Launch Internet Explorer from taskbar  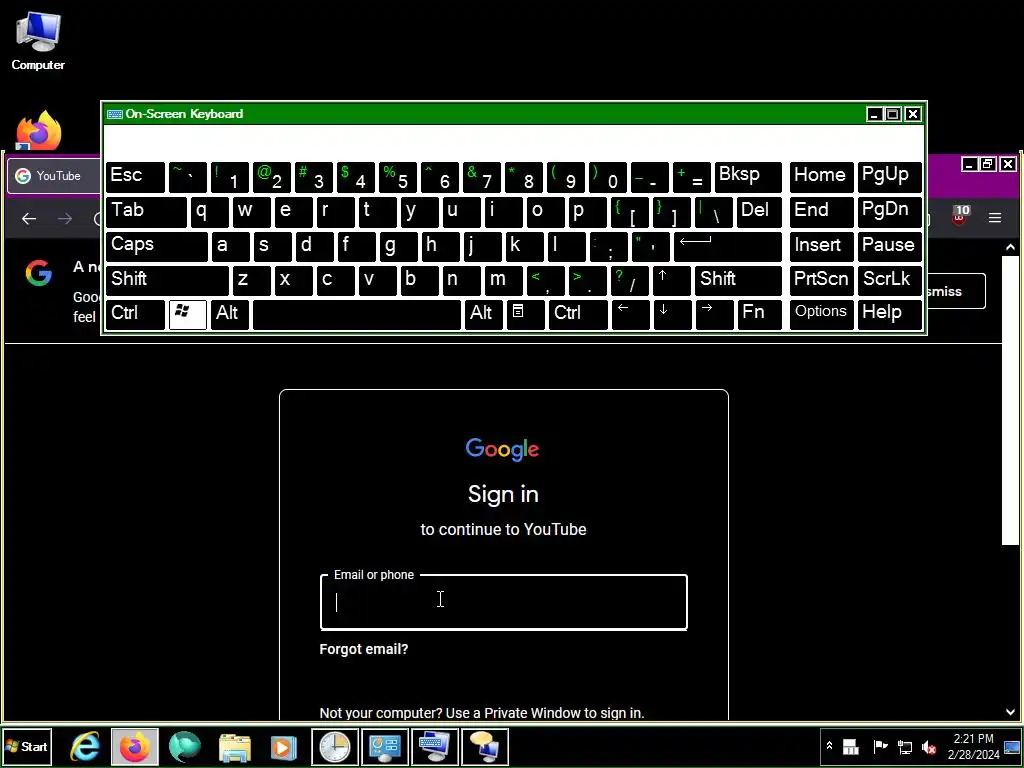point(86,746)
